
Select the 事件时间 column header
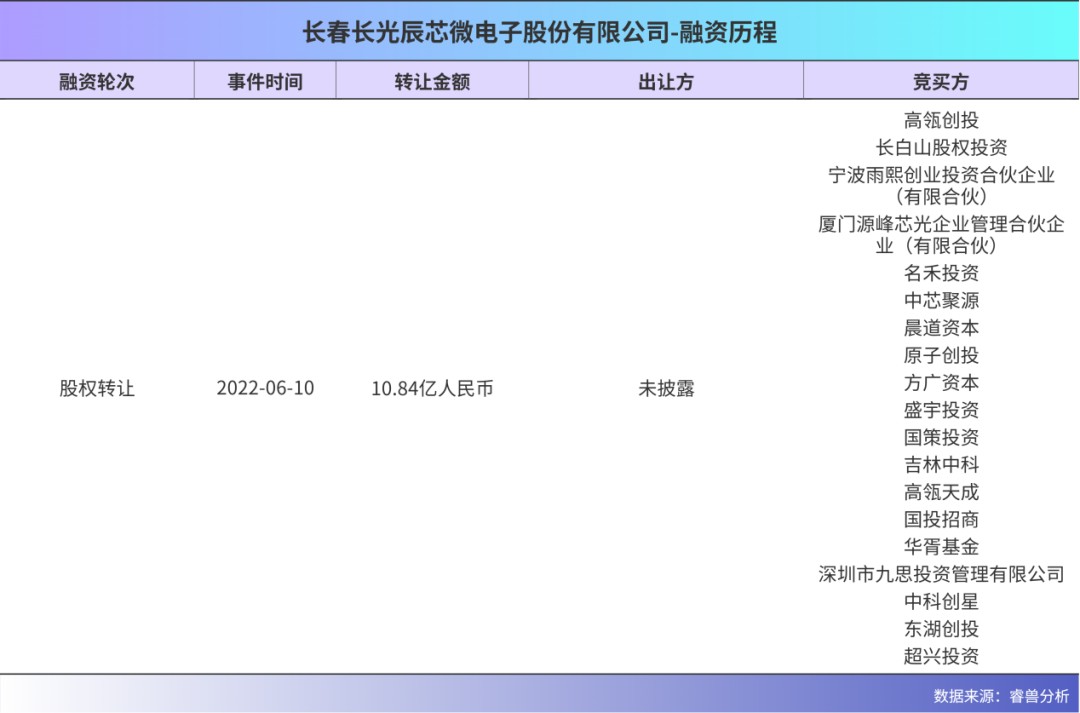click(x=265, y=82)
